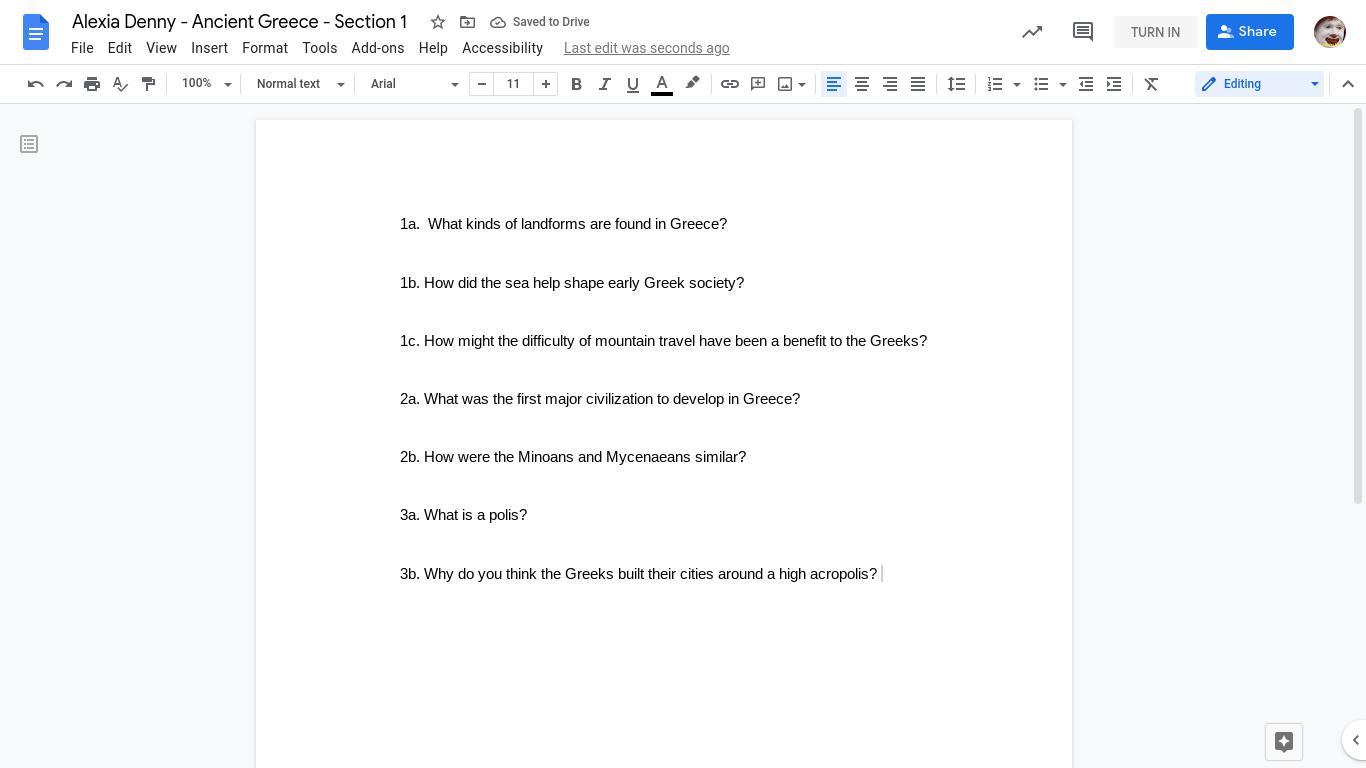Activate the paint format roller
1366x768 pixels.
148,84
